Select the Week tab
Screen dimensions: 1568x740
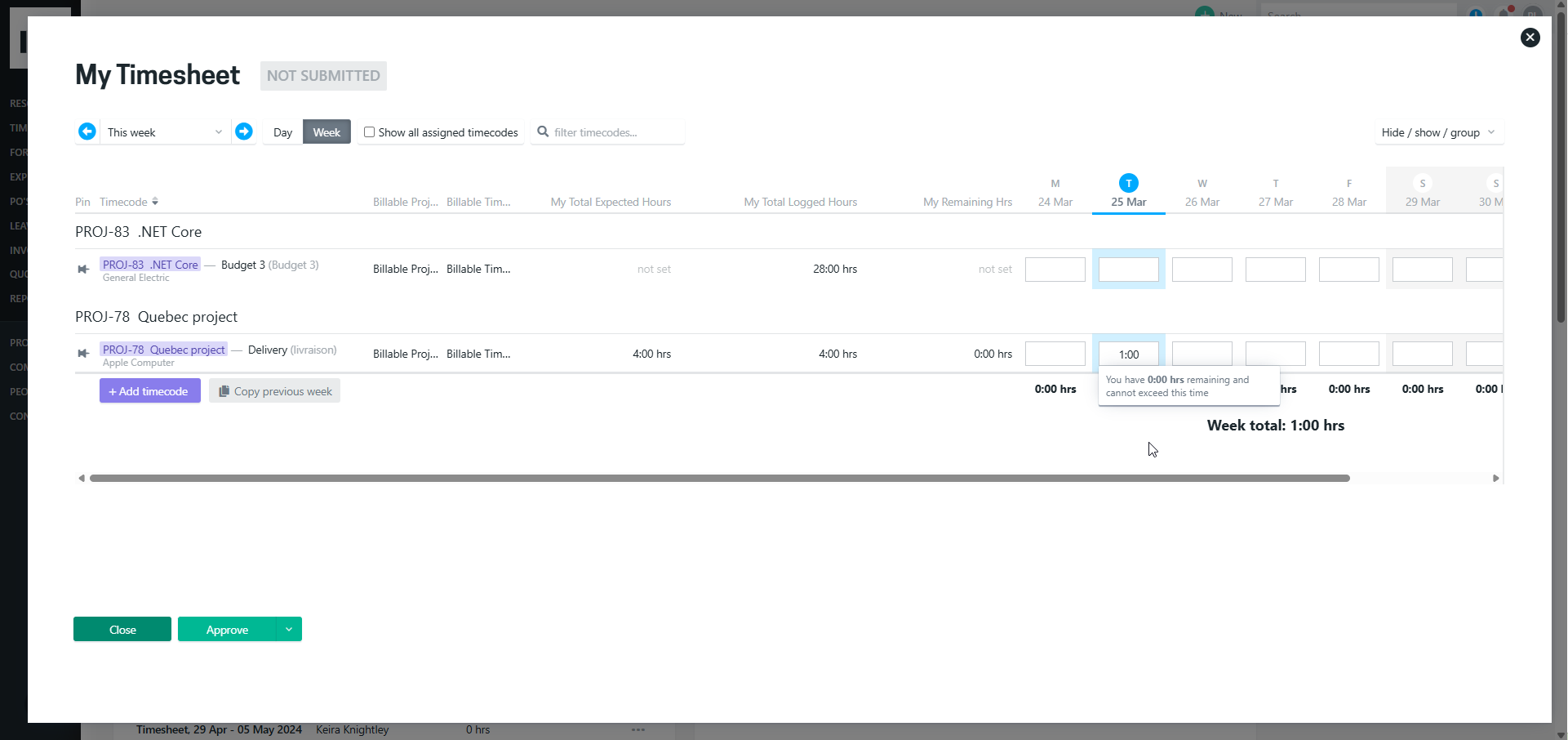(x=326, y=132)
